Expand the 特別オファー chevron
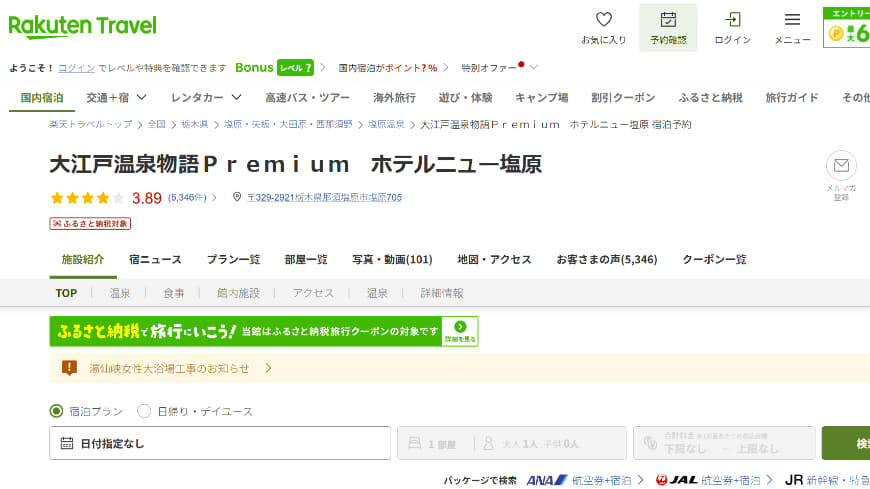 (533, 68)
